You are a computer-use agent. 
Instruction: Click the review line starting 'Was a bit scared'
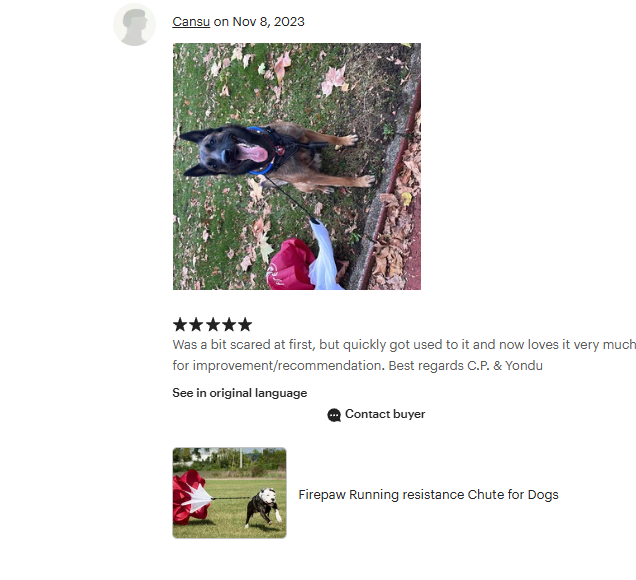click(404, 345)
